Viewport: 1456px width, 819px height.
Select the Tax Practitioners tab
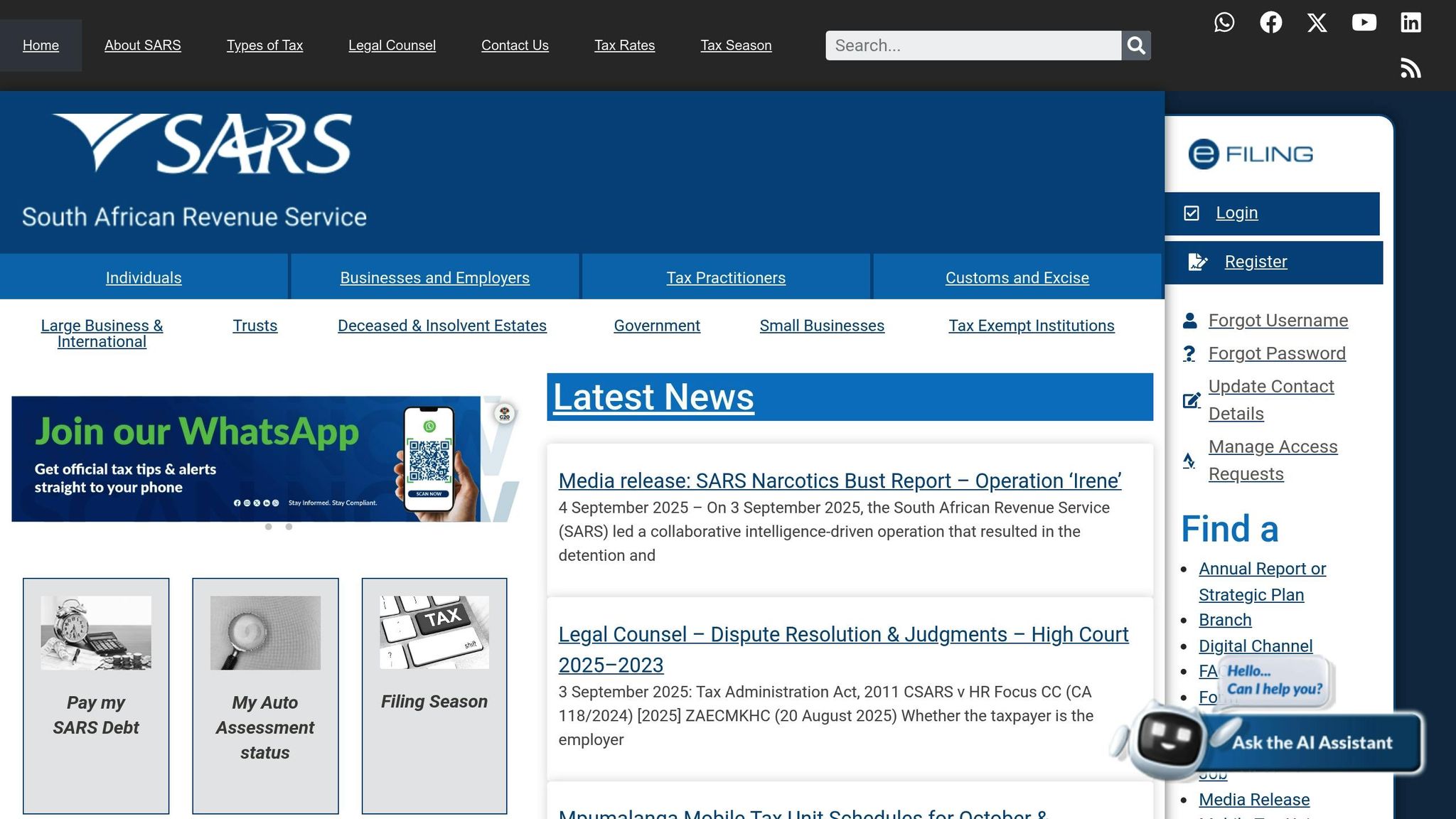pyautogui.click(x=726, y=277)
